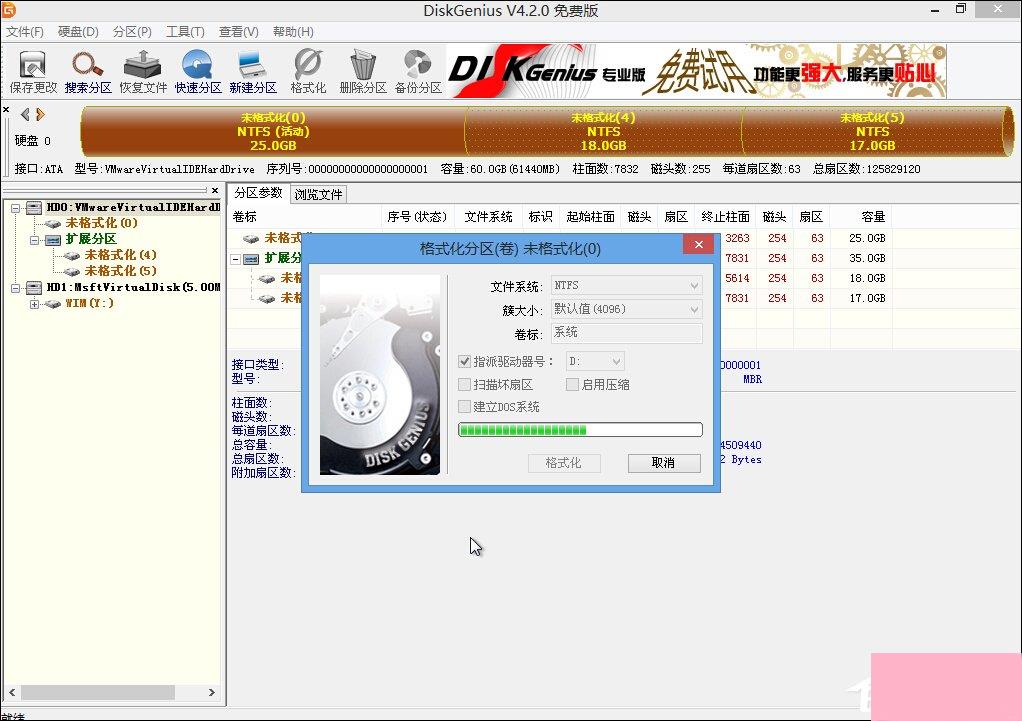Screen dimensions: 1022x721
Task: Collapse extended partition row in partition table
Action: 235,259
